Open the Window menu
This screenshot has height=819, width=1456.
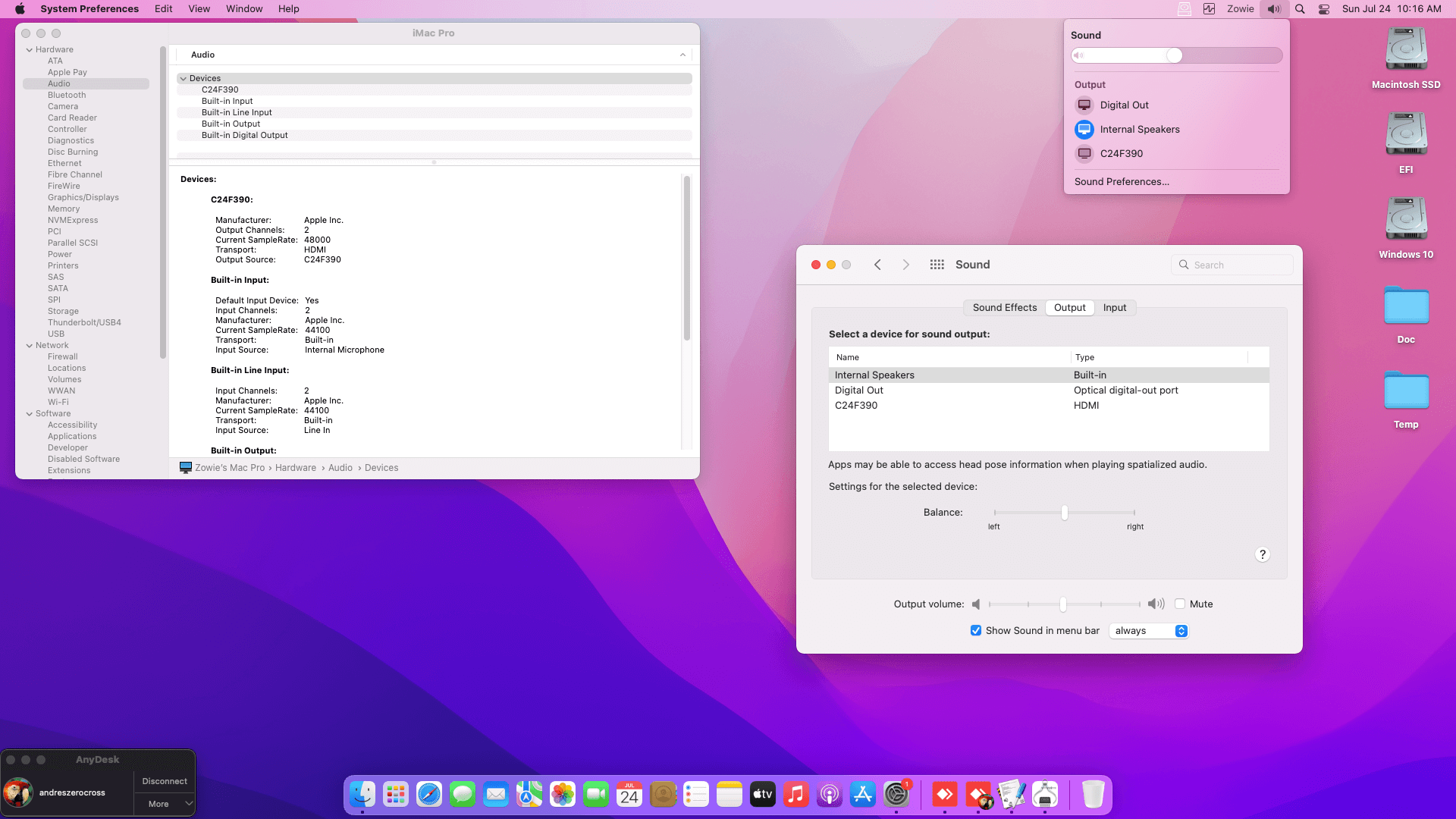point(244,9)
